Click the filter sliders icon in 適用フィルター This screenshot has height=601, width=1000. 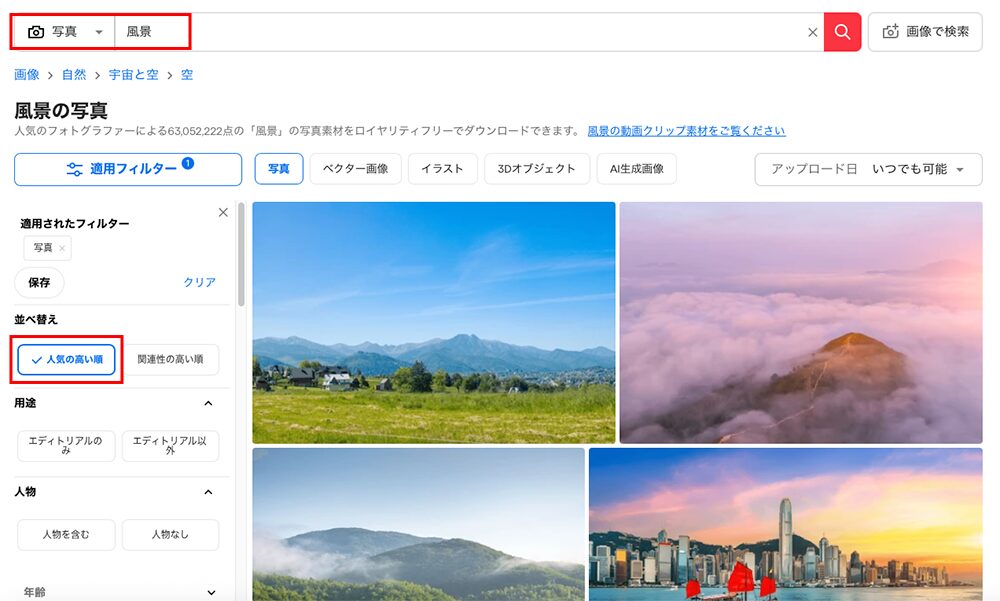coord(75,169)
